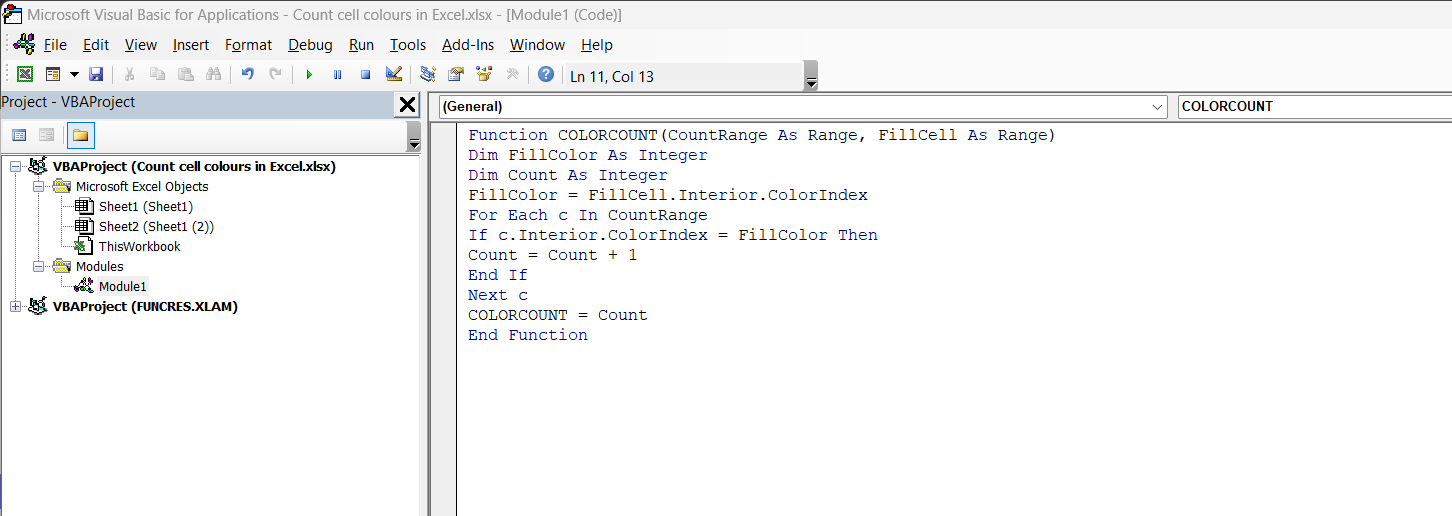
Task: Collapse the Modules folder
Action: (38, 266)
